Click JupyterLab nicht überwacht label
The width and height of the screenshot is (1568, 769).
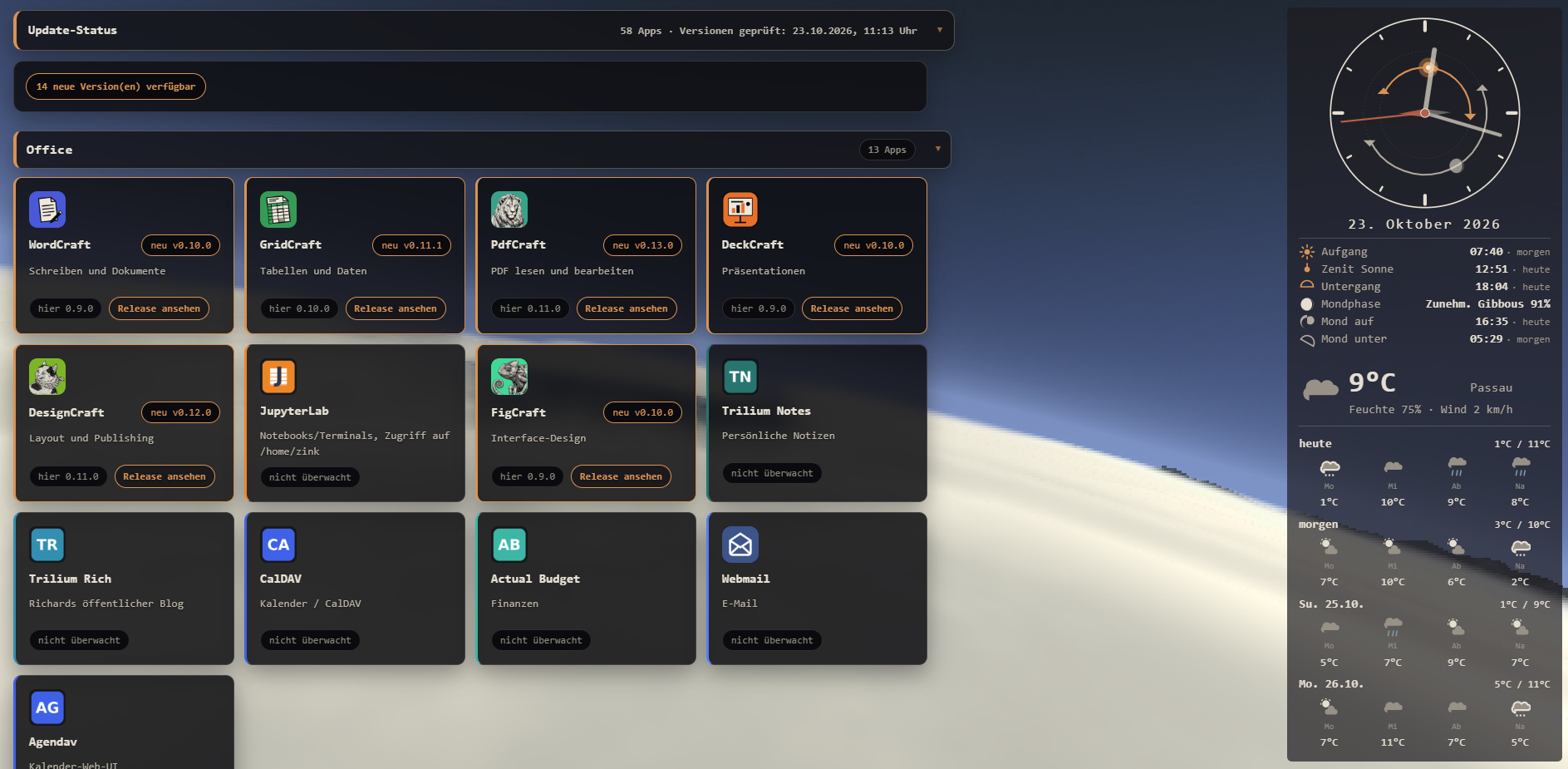(x=310, y=477)
